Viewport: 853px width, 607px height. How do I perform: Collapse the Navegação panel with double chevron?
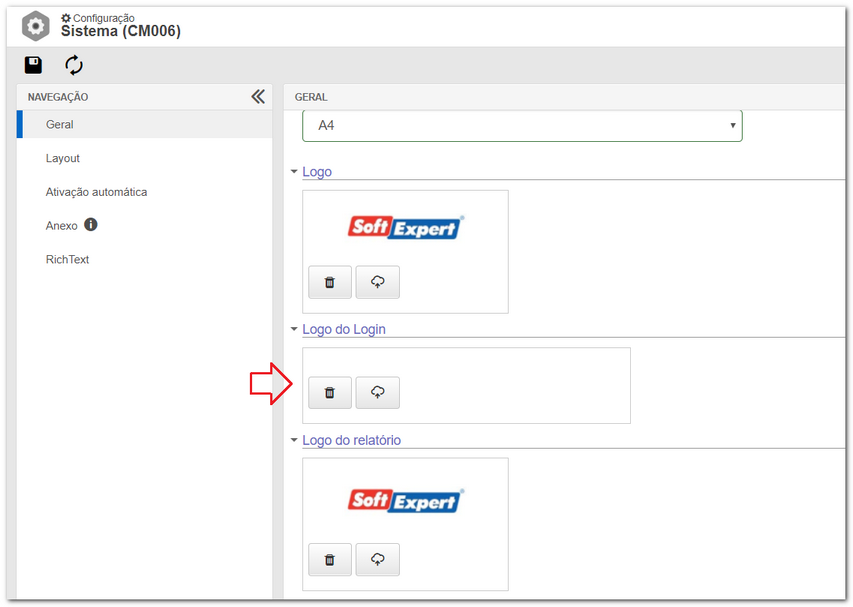click(258, 97)
